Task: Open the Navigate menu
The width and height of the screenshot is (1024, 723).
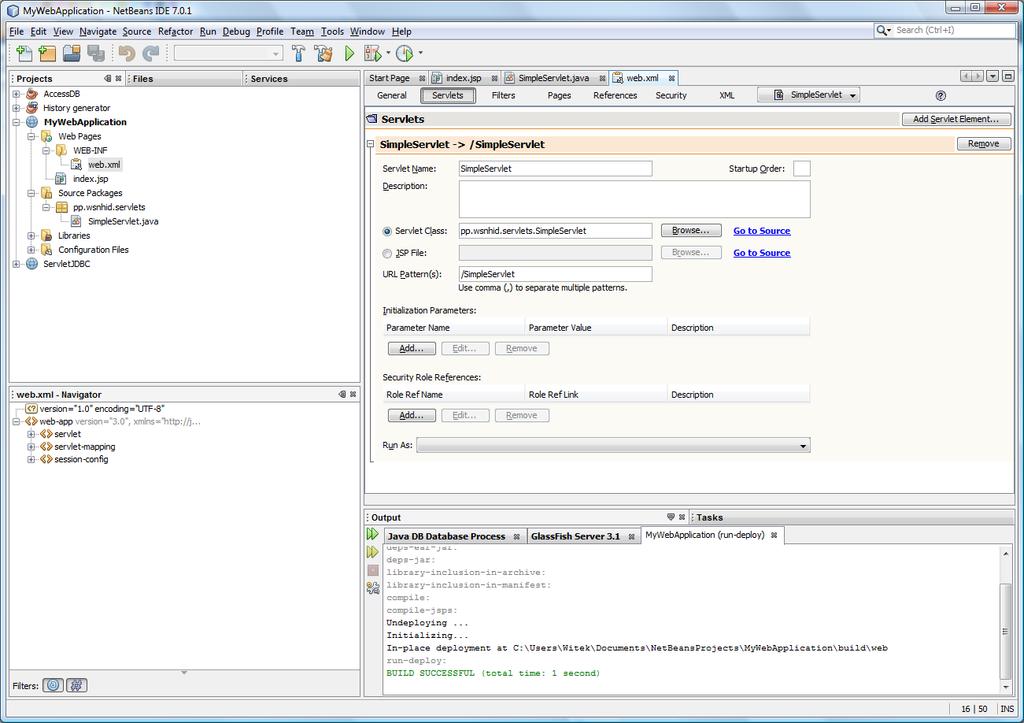Action: (98, 31)
